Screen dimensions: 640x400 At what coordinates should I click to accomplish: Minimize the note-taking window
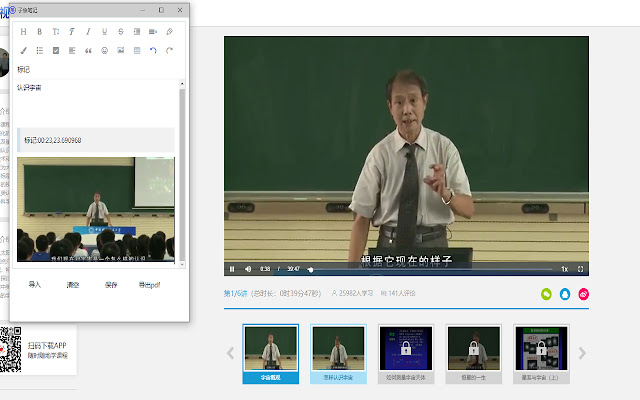click(x=143, y=10)
